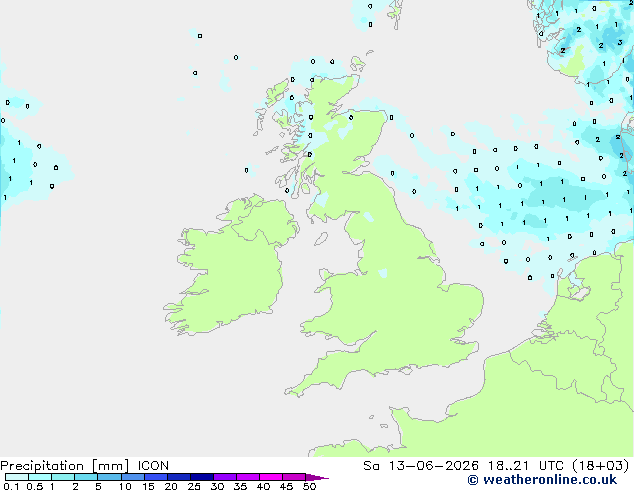Click the 30–35 mm purple swatch

pos(225,477)
